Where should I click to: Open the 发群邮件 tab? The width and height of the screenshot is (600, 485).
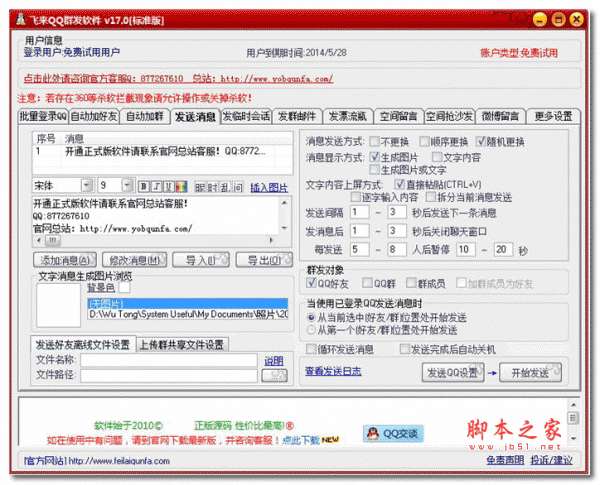pyautogui.click(x=297, y=116)
